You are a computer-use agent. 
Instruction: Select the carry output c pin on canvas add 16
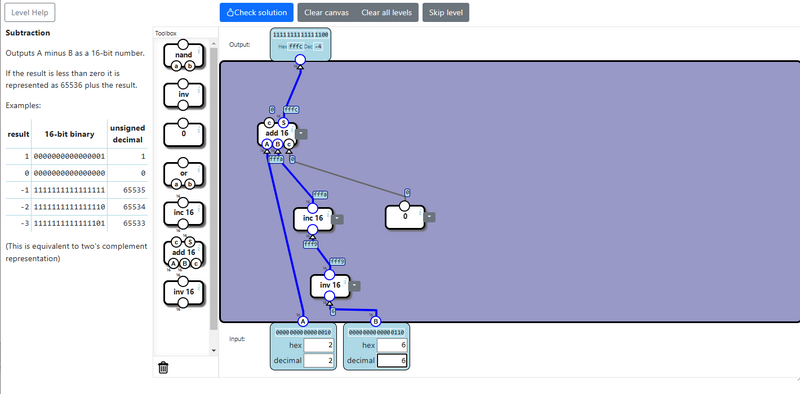point(268,122)
